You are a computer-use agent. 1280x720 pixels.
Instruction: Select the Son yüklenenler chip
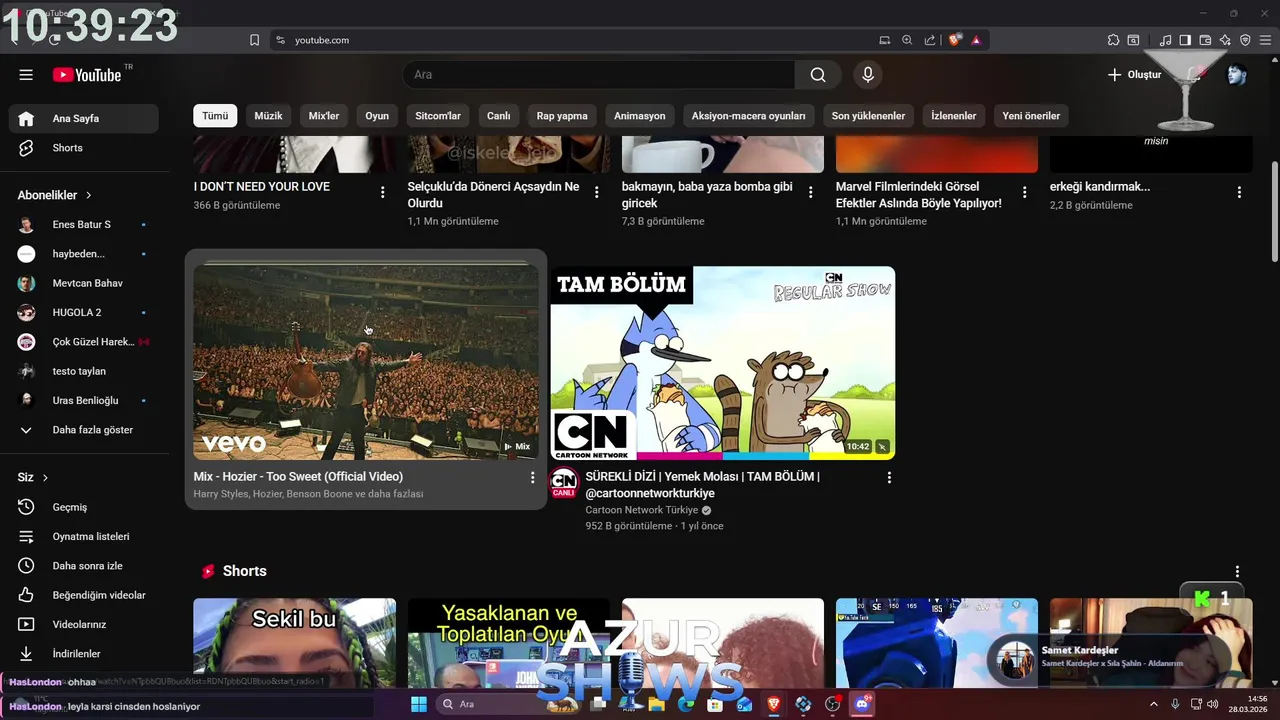[x=868, y=116]
